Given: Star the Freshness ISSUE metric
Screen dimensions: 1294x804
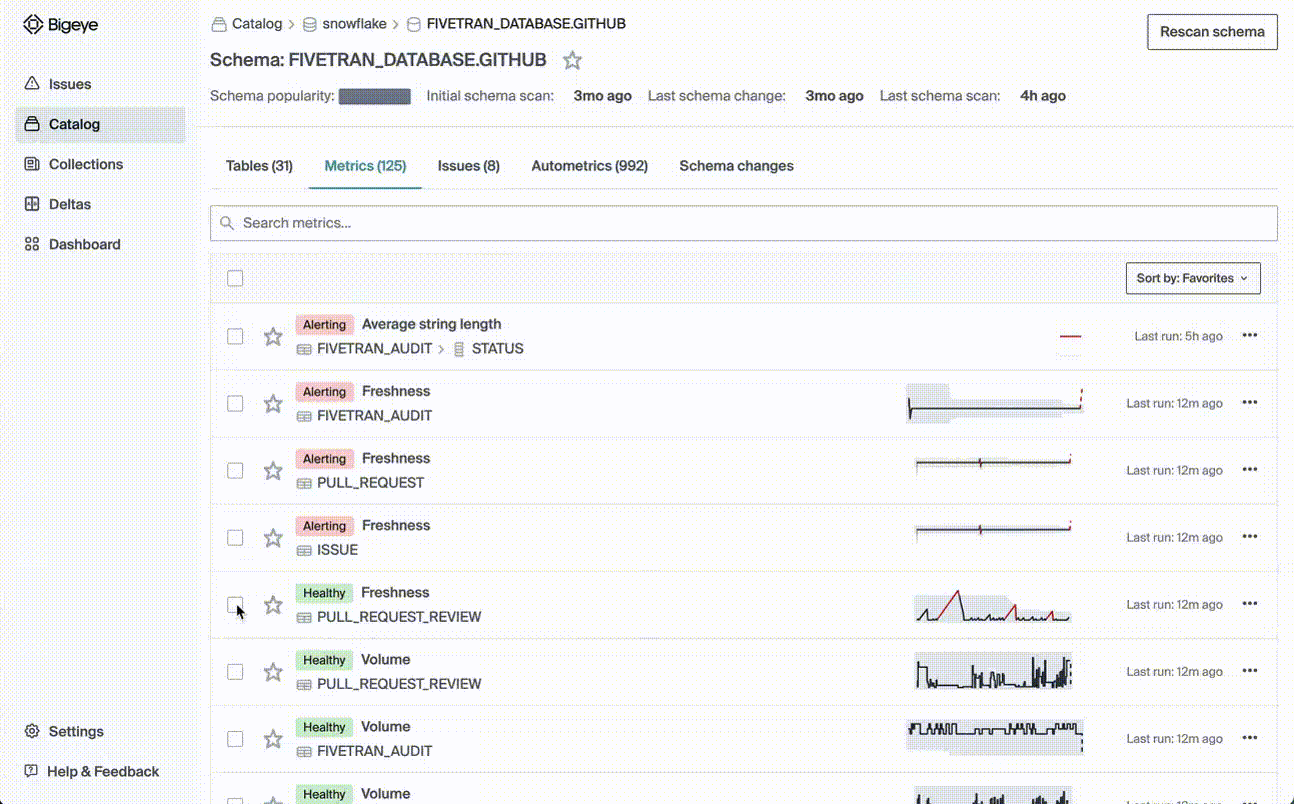Looking at the screenshot, I should (273, 538).
